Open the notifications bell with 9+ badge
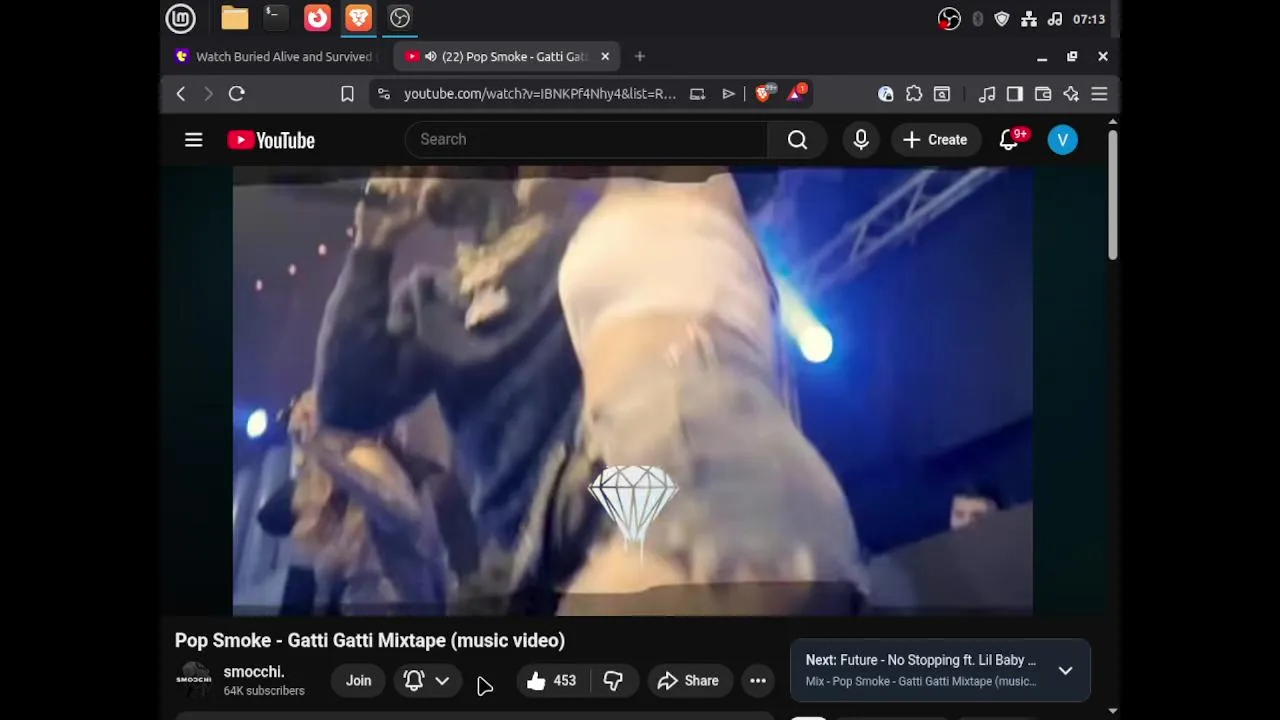Viewport: 1280px width, 720px height. 1010,140
